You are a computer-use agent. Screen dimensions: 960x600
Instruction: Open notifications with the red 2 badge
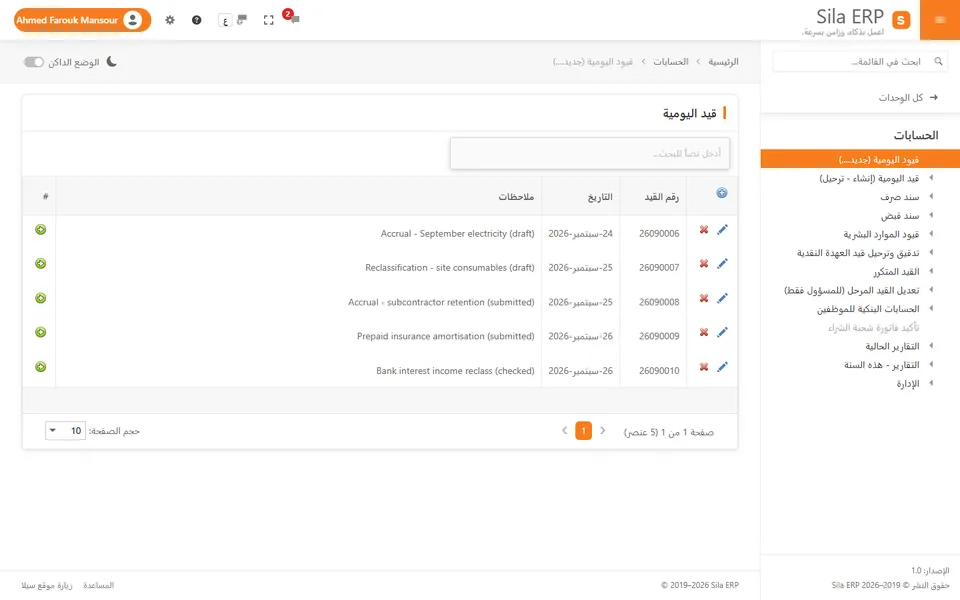[292, 17]
